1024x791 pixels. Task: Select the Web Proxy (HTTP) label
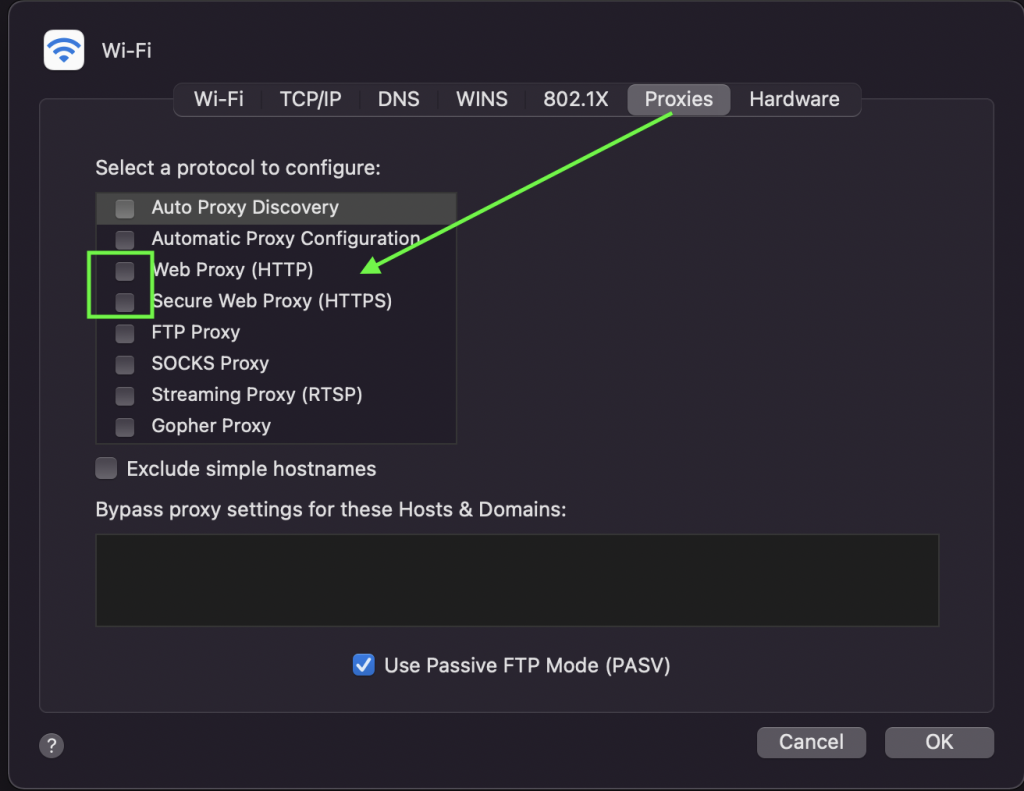[x=232, y=270]
